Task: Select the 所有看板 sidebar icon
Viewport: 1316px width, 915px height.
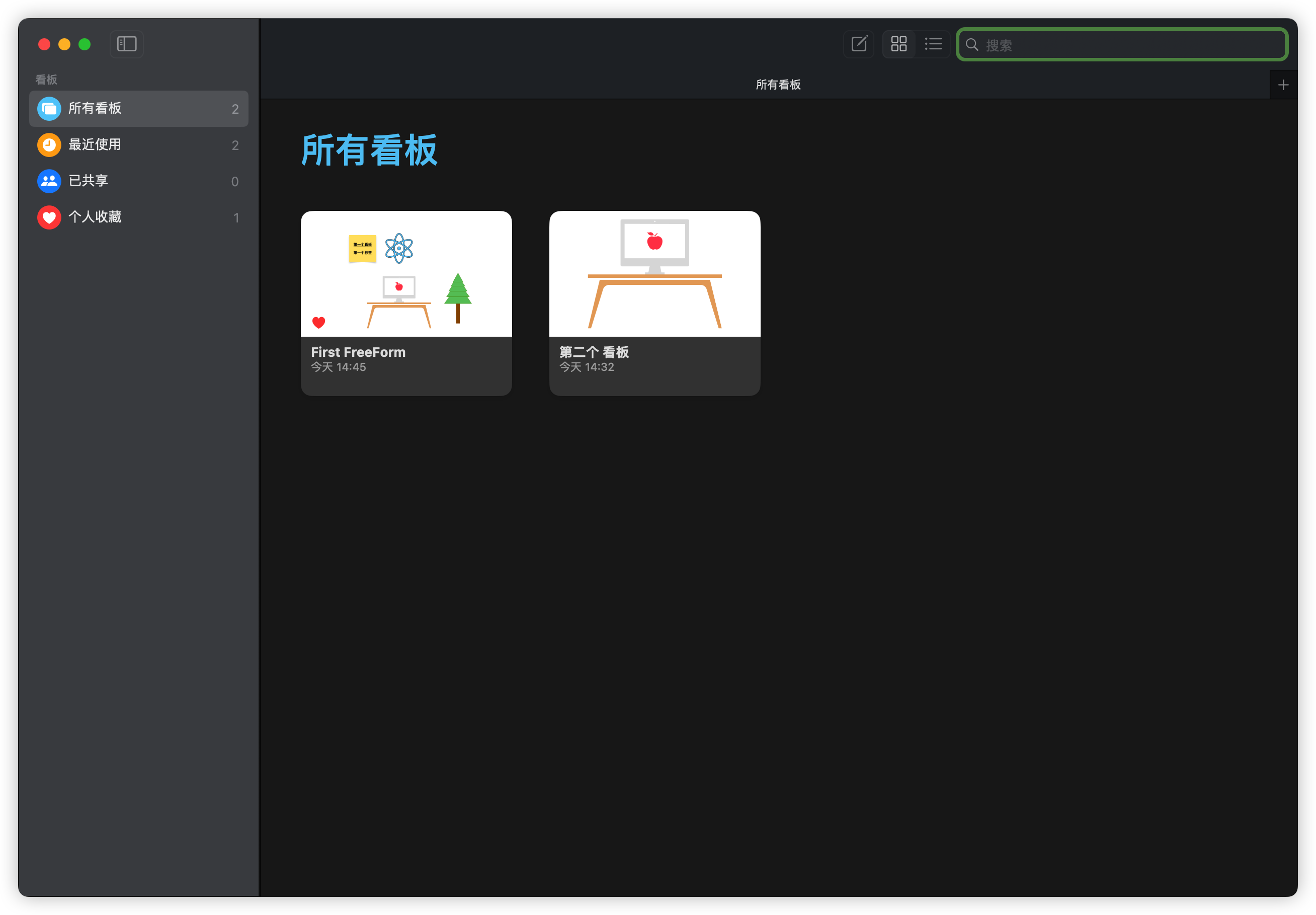Action: pyautogui.click(x=49, y=108)
